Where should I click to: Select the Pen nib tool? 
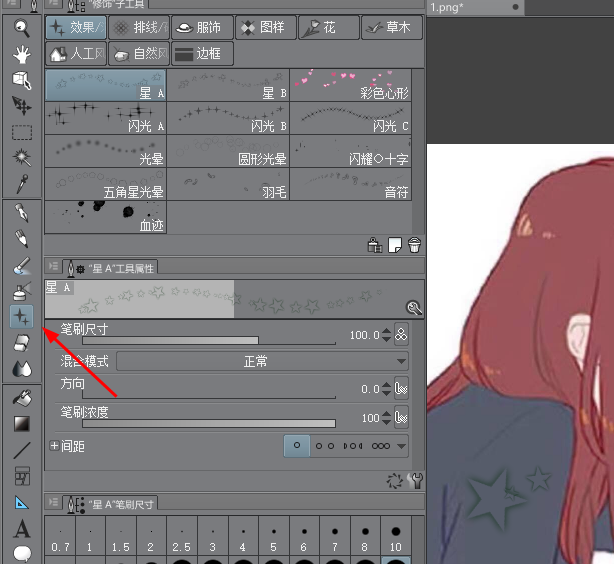(x=22, y=213)
